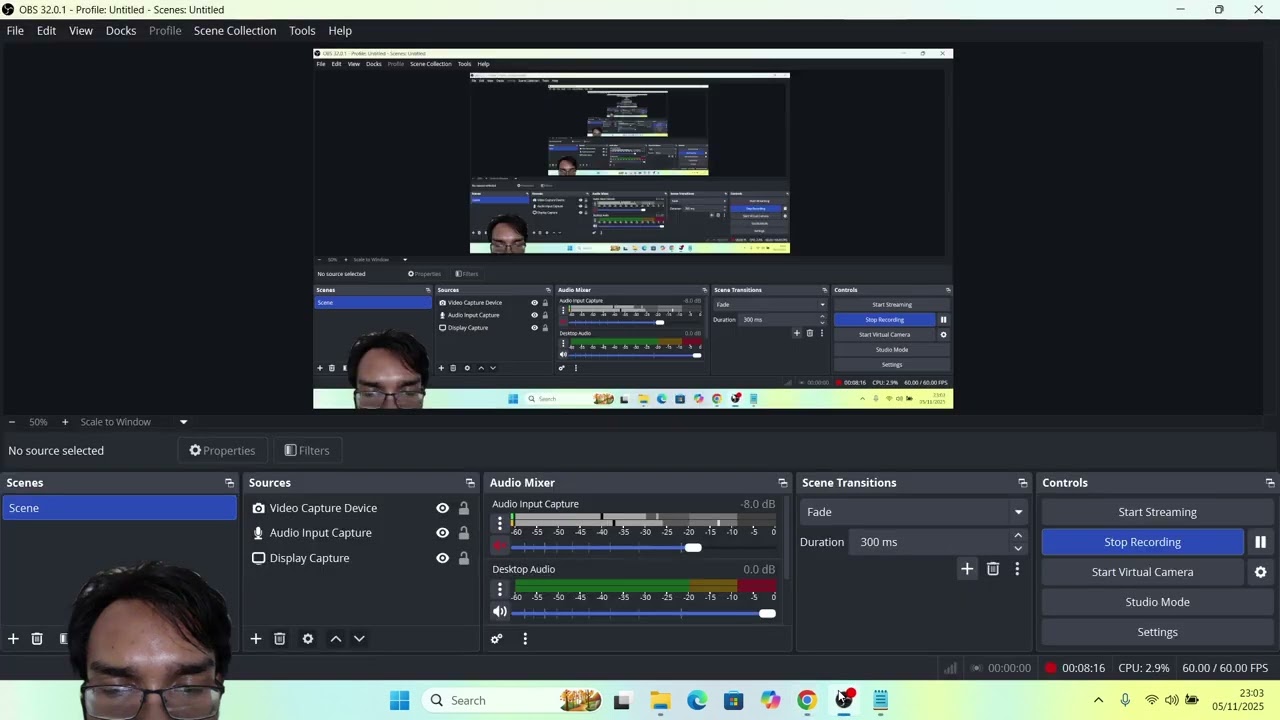Show hidden system tray icons chevron
Image resolution: width=1280 pixels, height=720 pixels.
tap(1098, 700)
